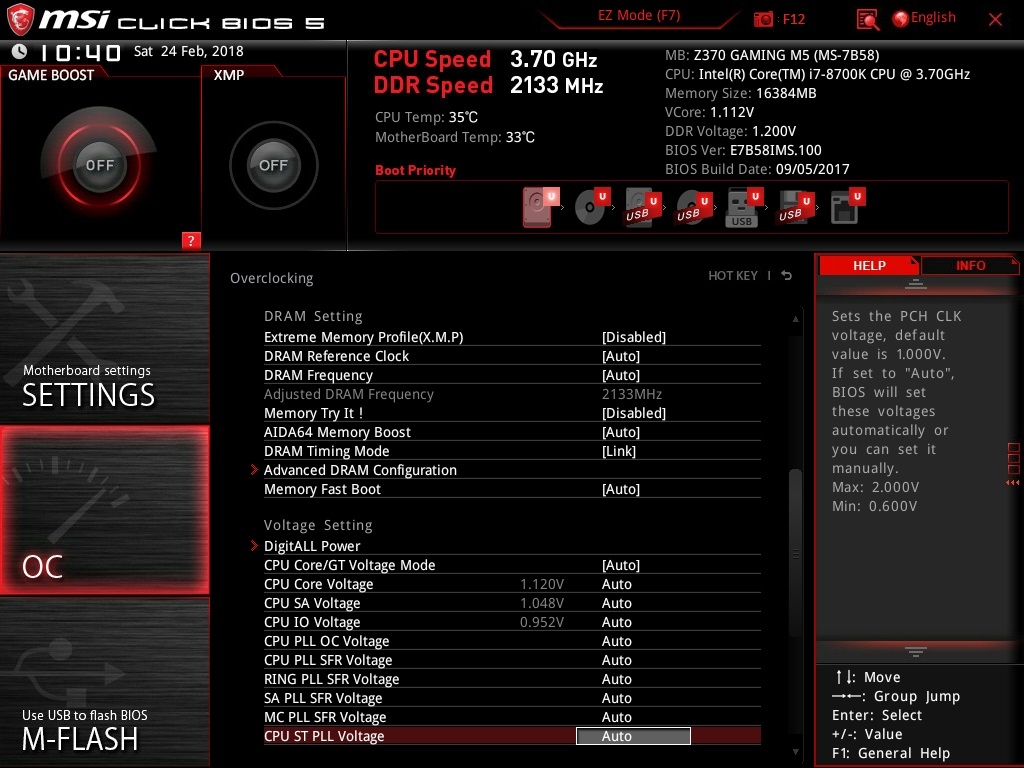
Task: Toggle the XMP OFF button
Action: (273, 165)
